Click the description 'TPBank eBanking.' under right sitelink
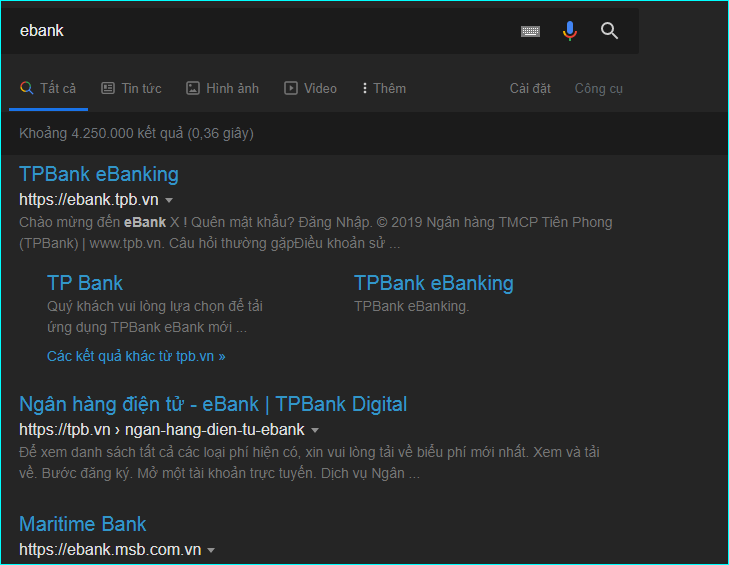 pos(412,306)
